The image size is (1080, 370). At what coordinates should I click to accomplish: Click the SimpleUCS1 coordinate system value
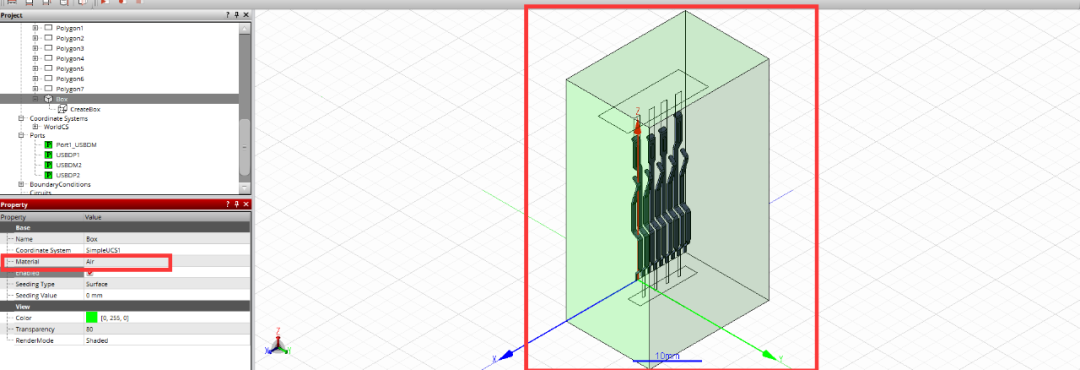coord(103,249)
